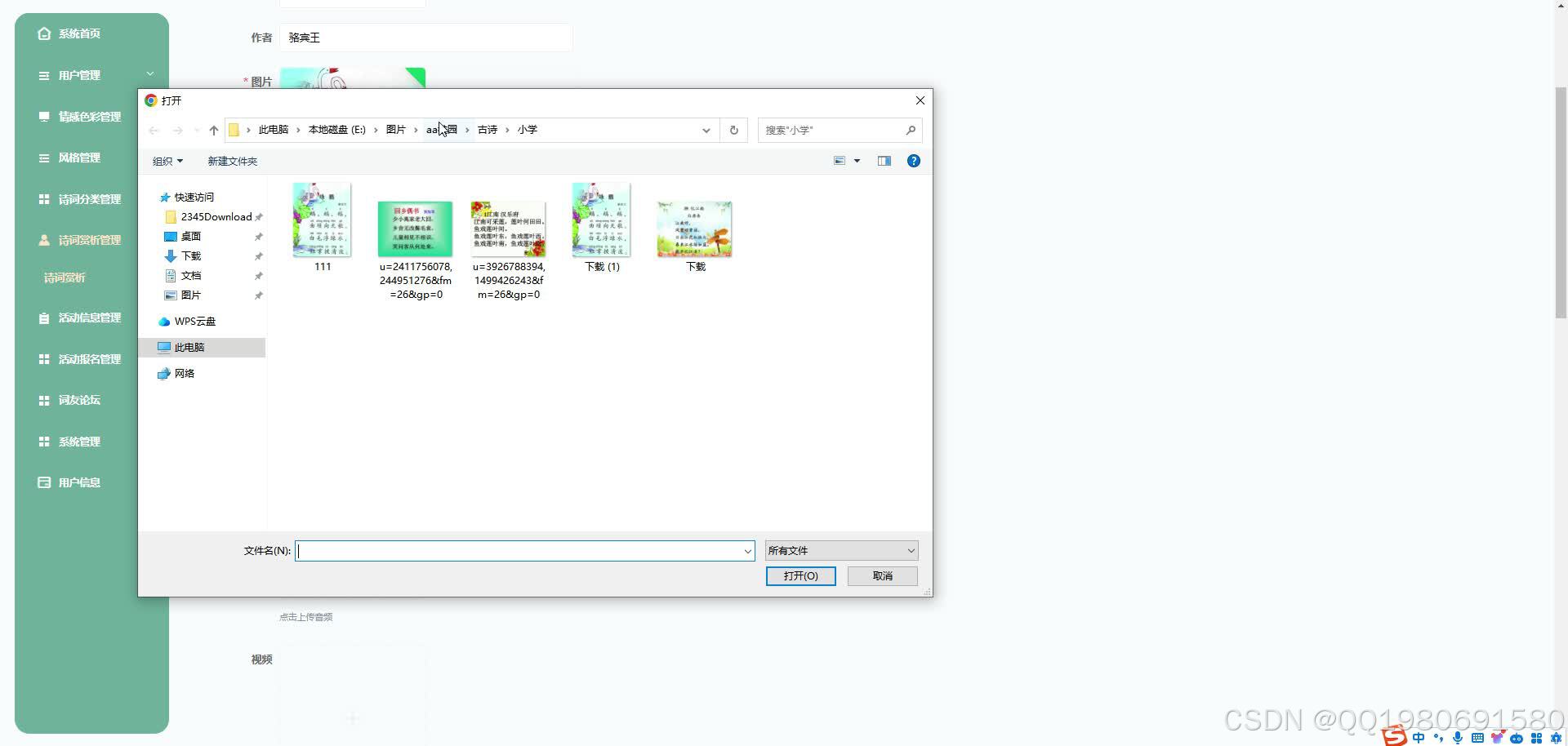Click the up-one-level arrow in the file dialog
This screenshot has width=1568, height=746.
coord(214,130)
